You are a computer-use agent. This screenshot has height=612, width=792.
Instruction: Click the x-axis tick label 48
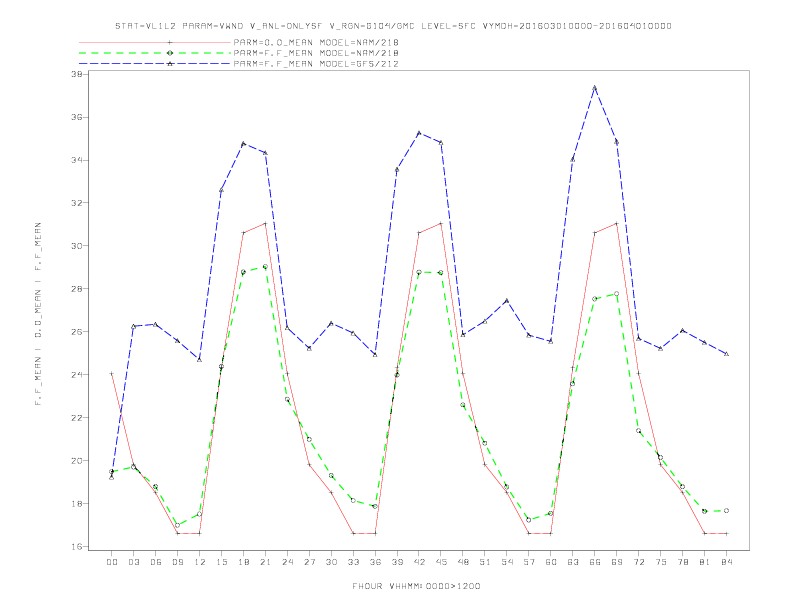coord(463,562)
